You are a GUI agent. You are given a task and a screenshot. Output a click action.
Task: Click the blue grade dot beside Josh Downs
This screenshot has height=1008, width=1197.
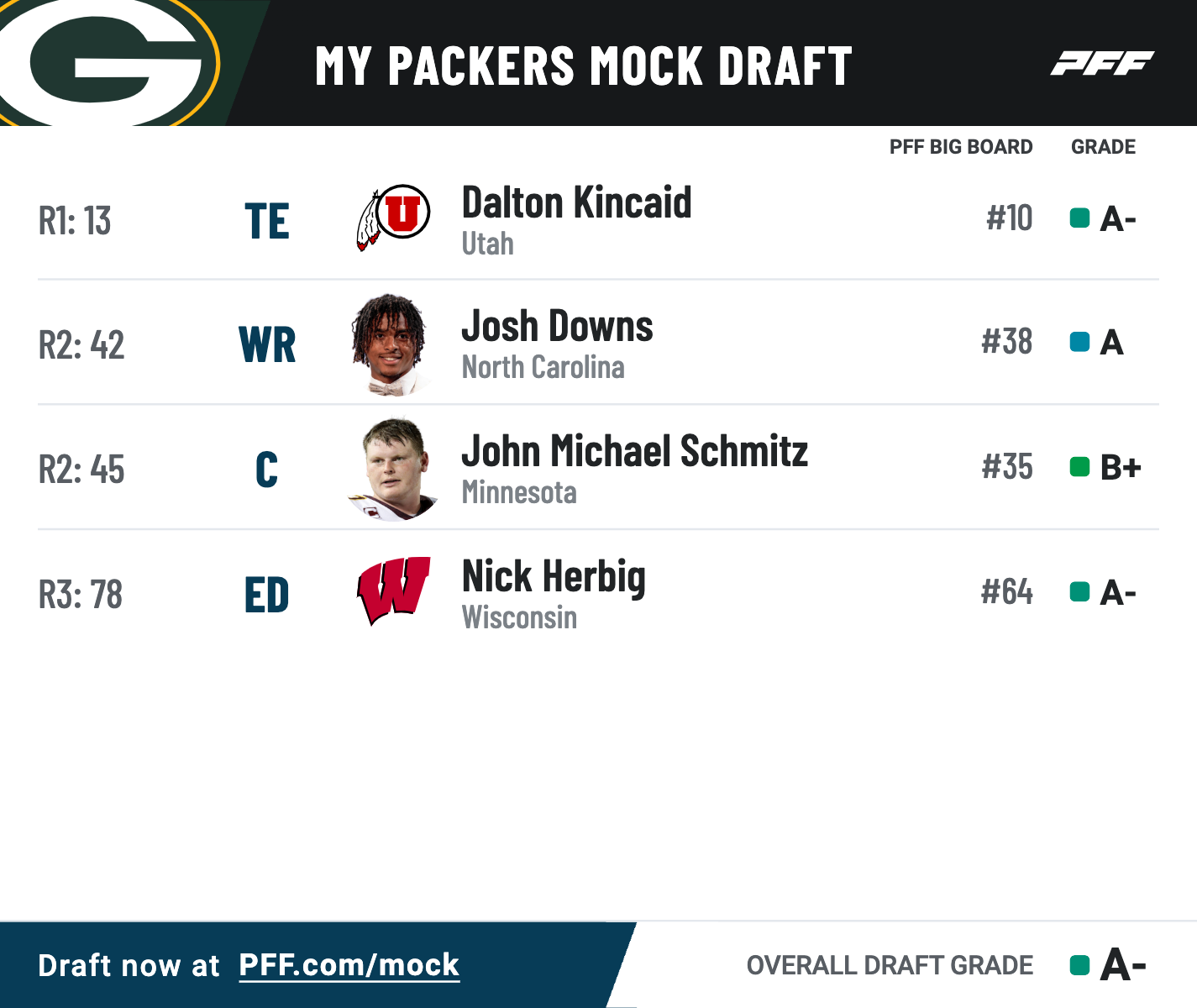point(1079,342)
